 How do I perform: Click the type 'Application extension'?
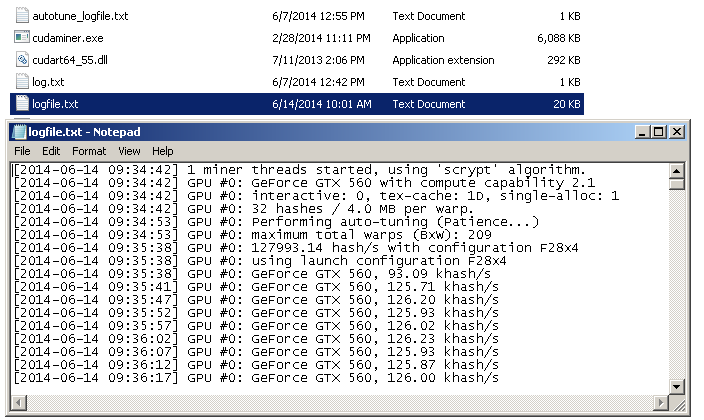point(443,60)
